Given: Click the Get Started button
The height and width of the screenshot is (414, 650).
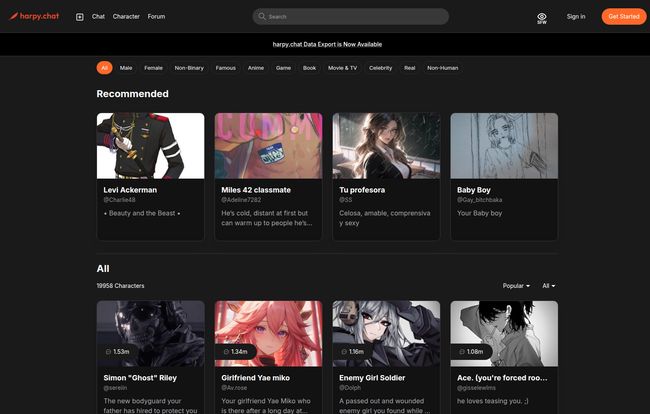Looking at the screenshot, I should click(624, 17).
